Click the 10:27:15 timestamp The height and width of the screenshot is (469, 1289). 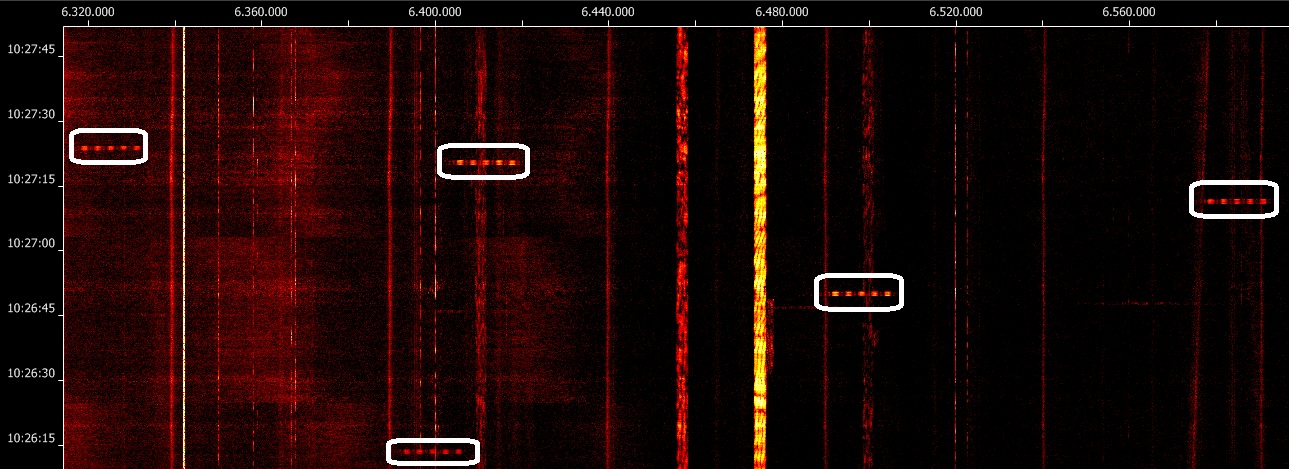30,179
